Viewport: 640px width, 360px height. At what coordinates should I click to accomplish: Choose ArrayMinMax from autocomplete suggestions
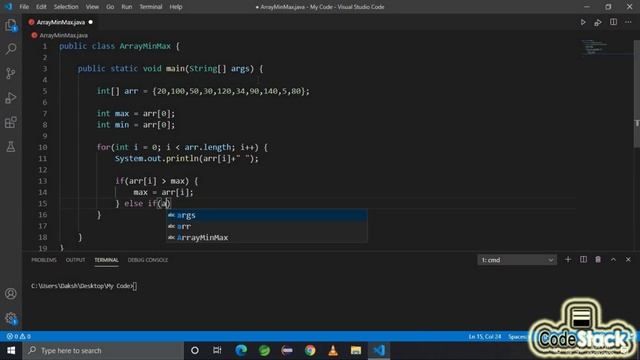(x=267, y=238)
